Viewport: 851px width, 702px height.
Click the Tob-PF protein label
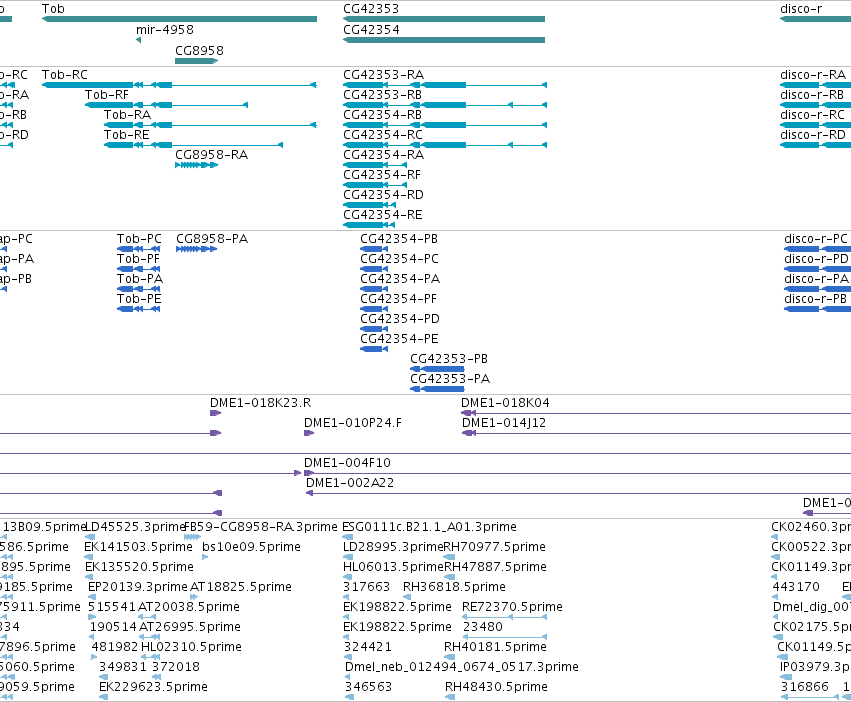click(138, 259)
